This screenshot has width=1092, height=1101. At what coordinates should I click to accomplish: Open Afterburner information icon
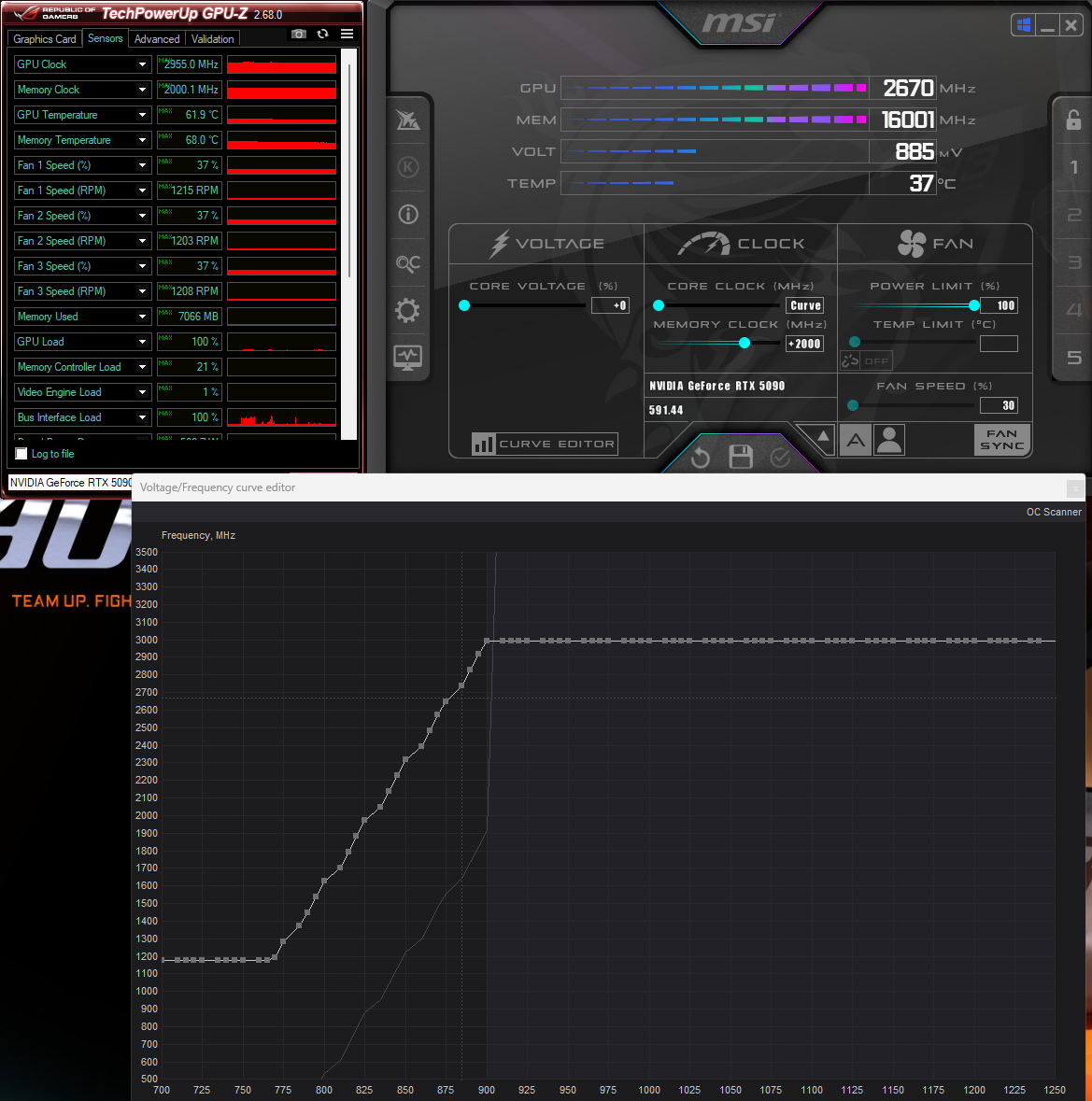(408, 214)
